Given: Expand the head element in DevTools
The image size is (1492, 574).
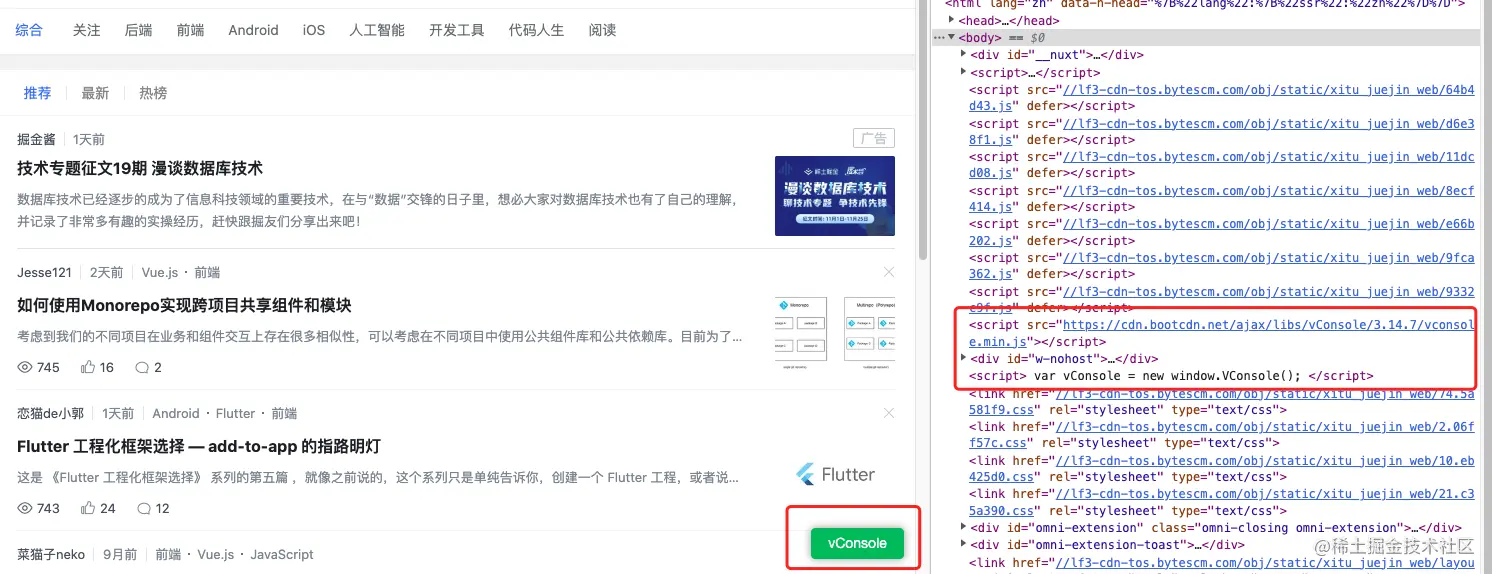Looking at the screenshot, I should (952, 21).
